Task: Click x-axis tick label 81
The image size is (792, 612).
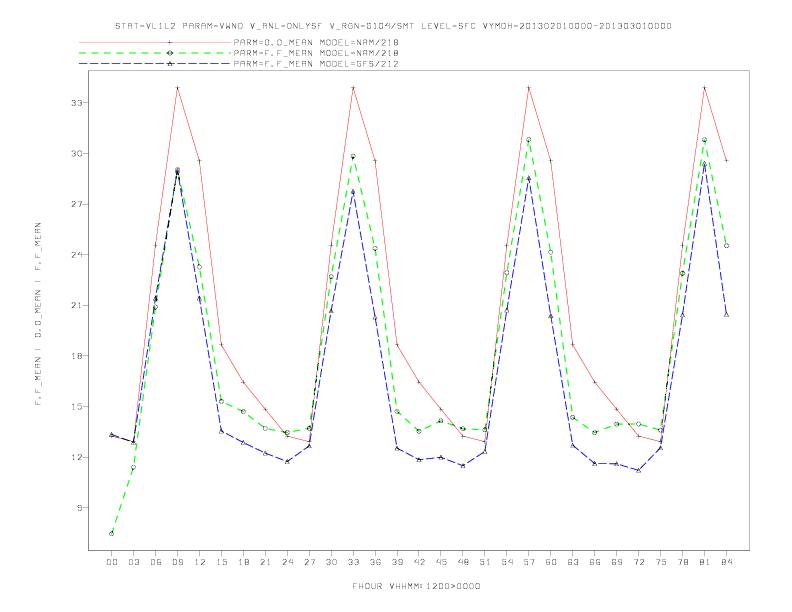Action: 705,562
